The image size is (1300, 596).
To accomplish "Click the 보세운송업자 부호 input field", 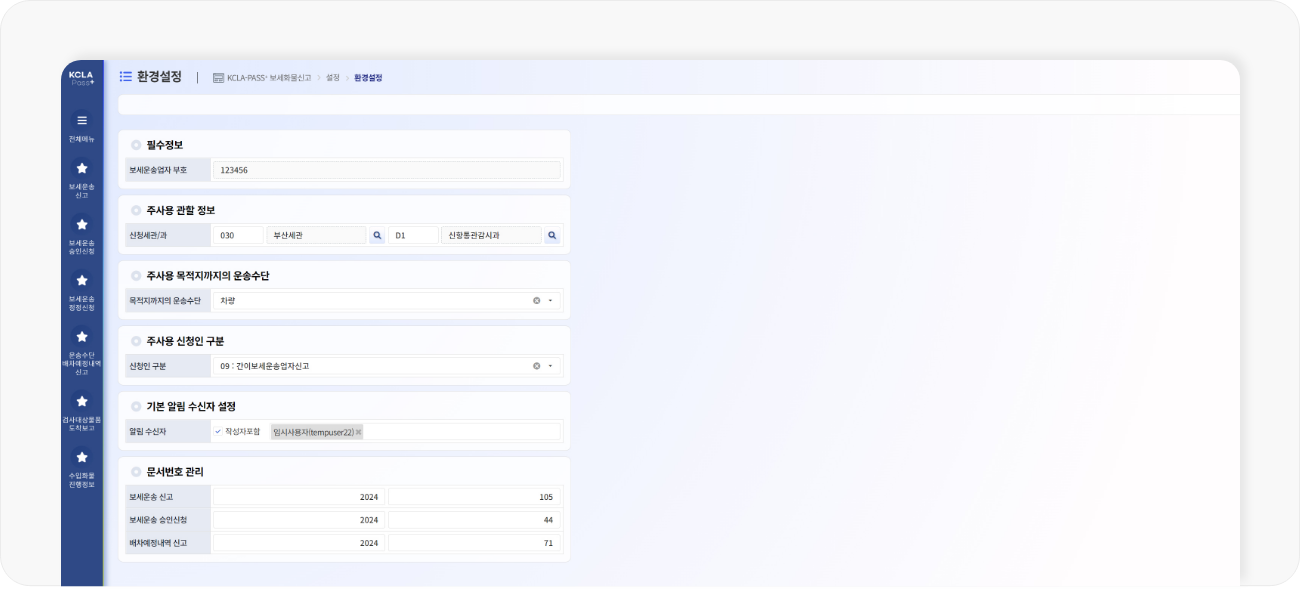I will click(386, 170).
